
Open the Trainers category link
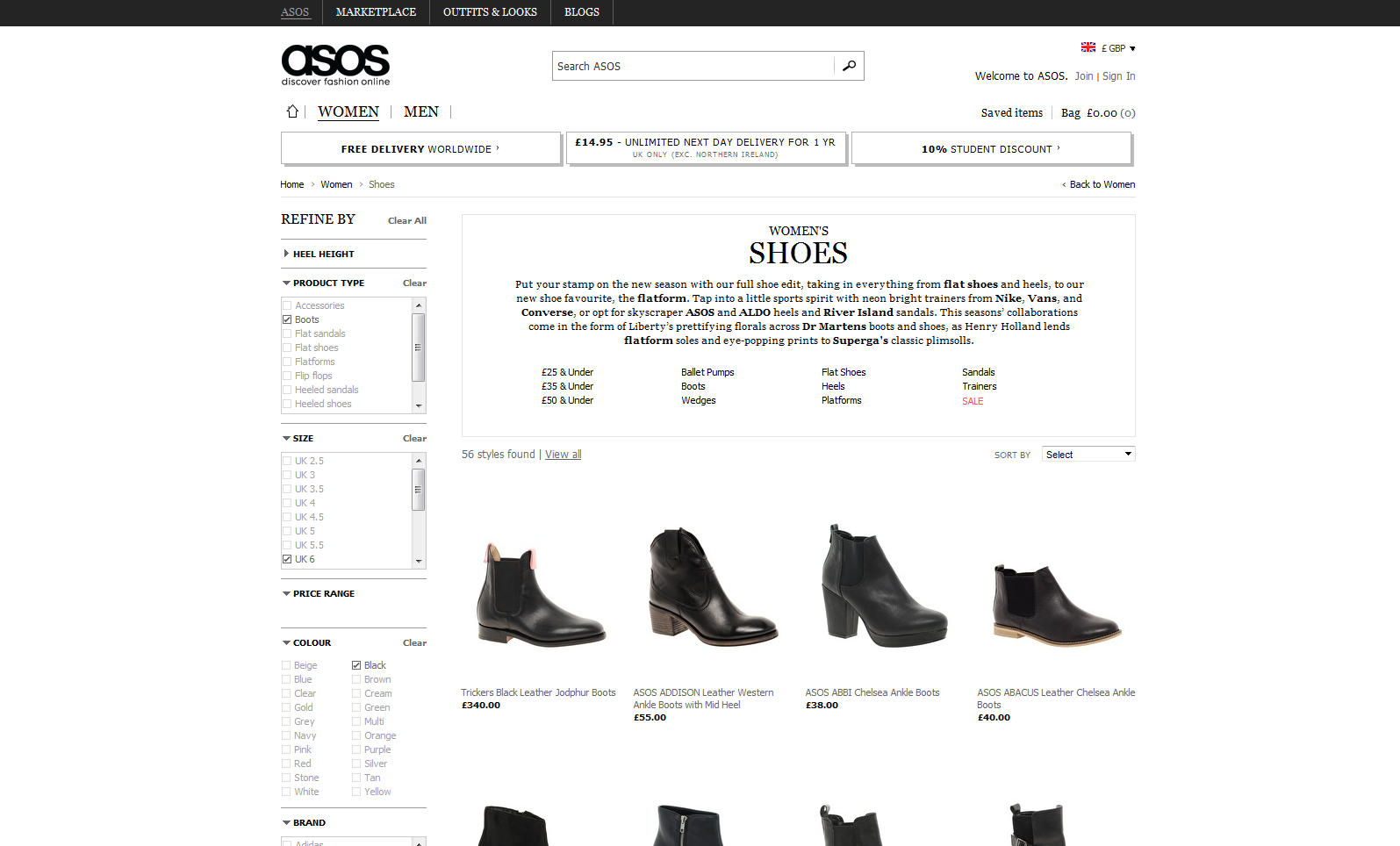click(980, 386)
